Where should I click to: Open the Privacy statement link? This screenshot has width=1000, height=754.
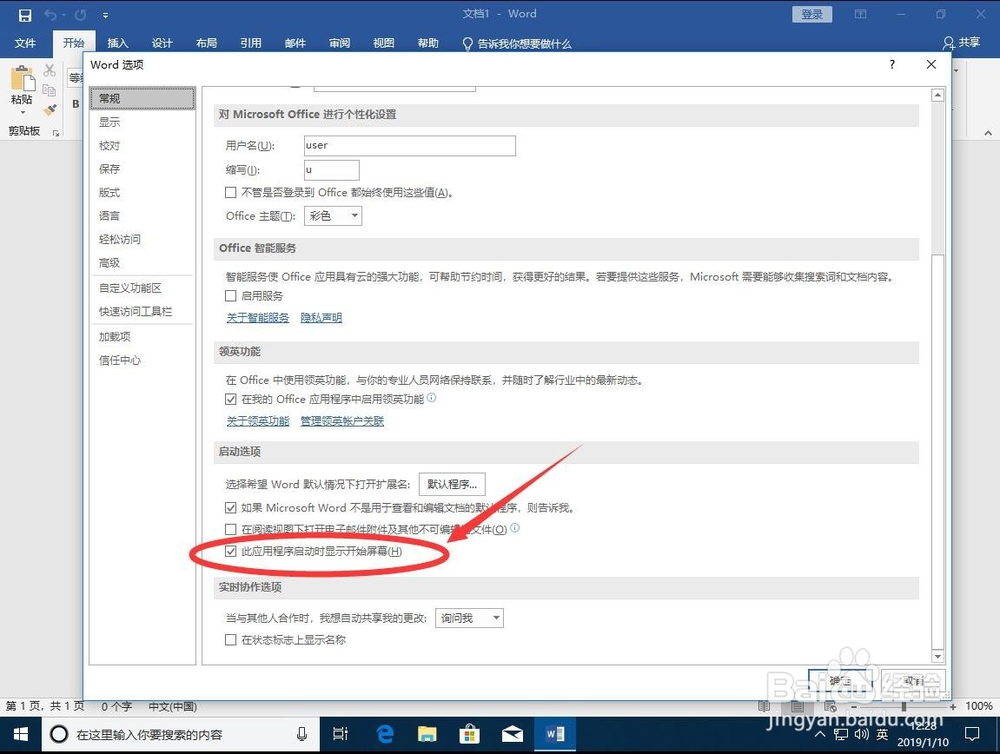point(321,317)
